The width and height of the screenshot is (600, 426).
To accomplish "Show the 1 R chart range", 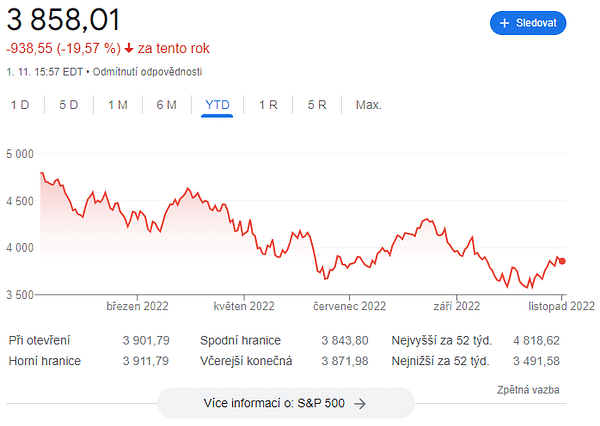I will tap(268, 105).
